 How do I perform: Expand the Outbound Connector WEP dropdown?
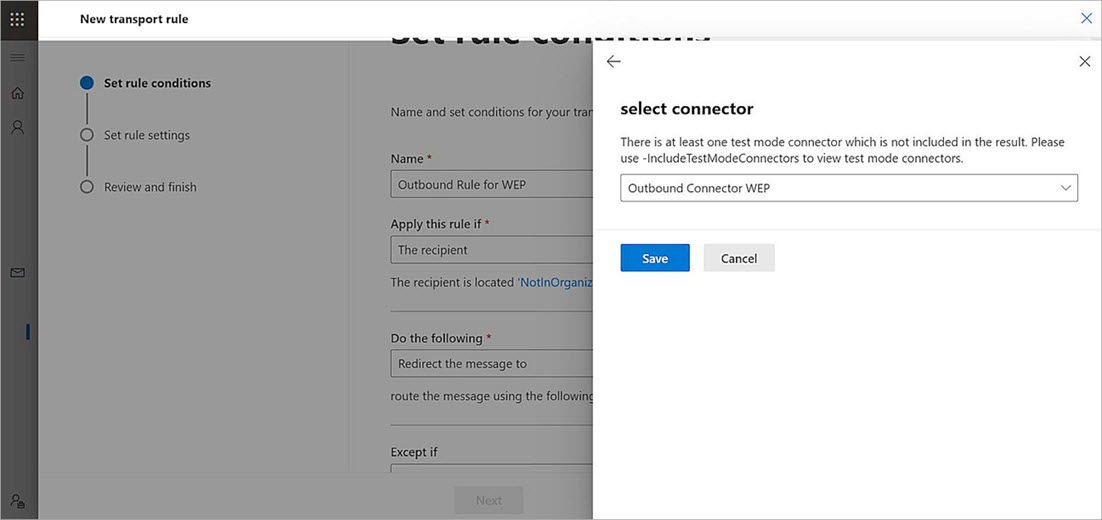(848, 188)
